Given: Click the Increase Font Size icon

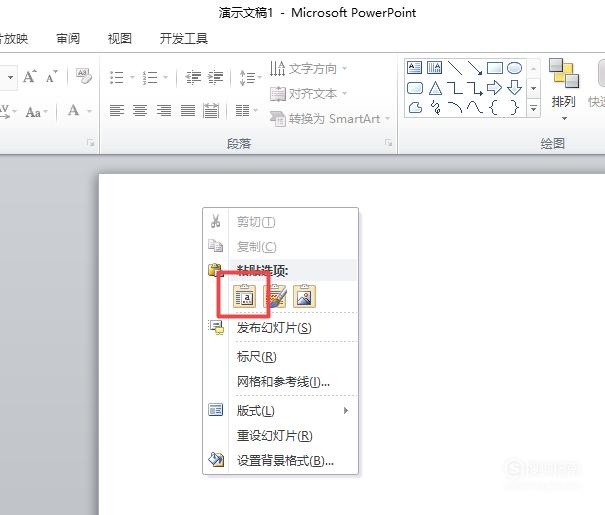Looking at the screenshot, I should coord(30,77).
